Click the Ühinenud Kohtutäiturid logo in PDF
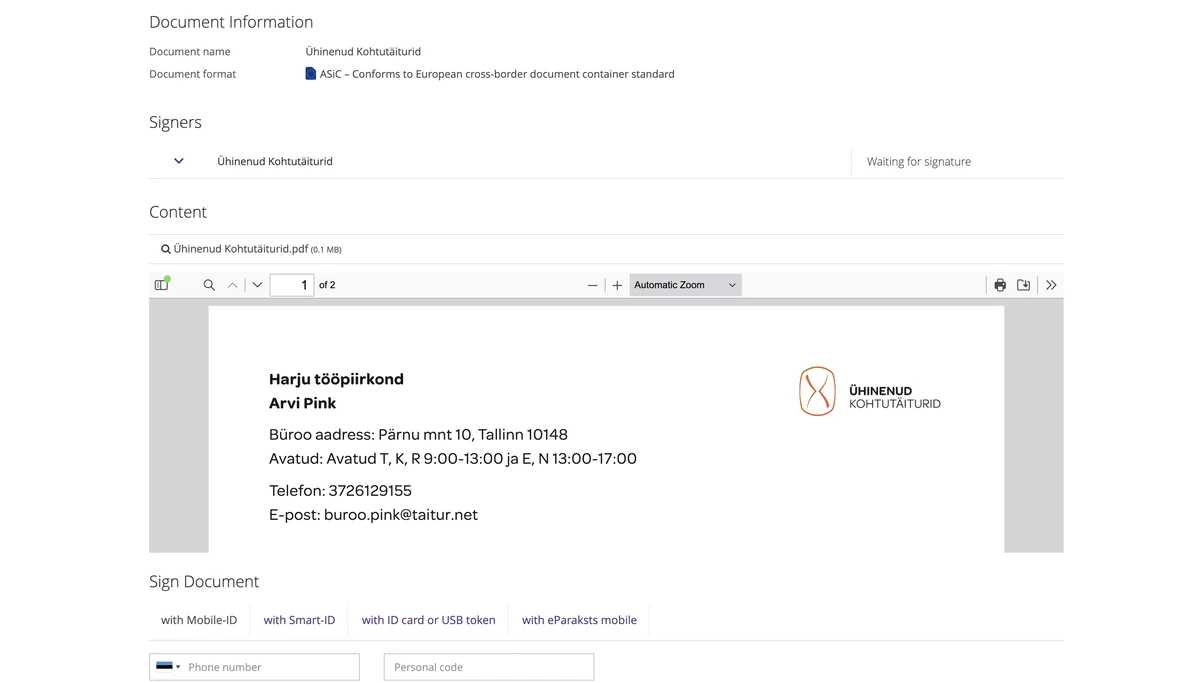 [x=869, y=391]
